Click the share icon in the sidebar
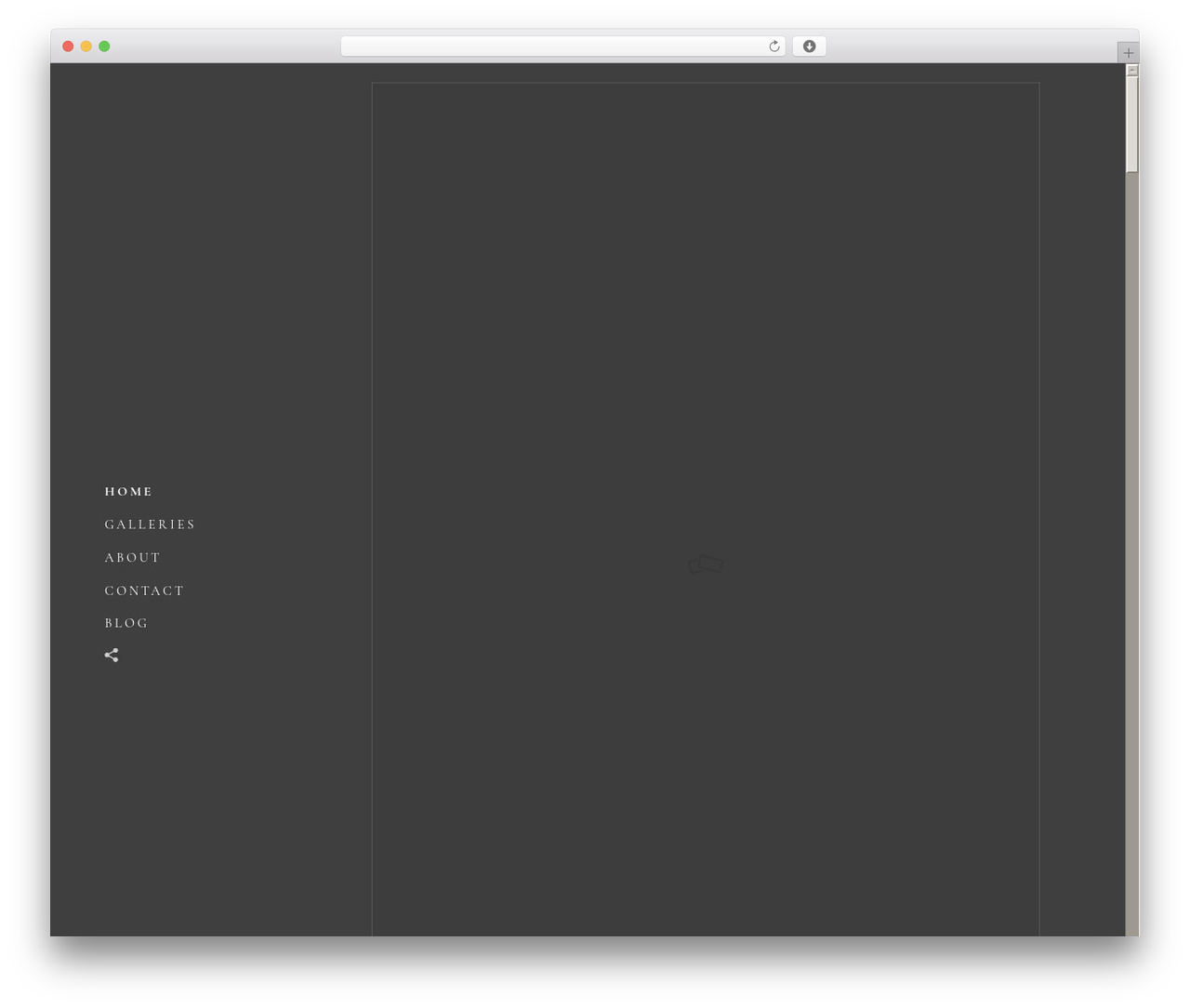Screen dimensions: 1190x1008 [x=112, y=656]
